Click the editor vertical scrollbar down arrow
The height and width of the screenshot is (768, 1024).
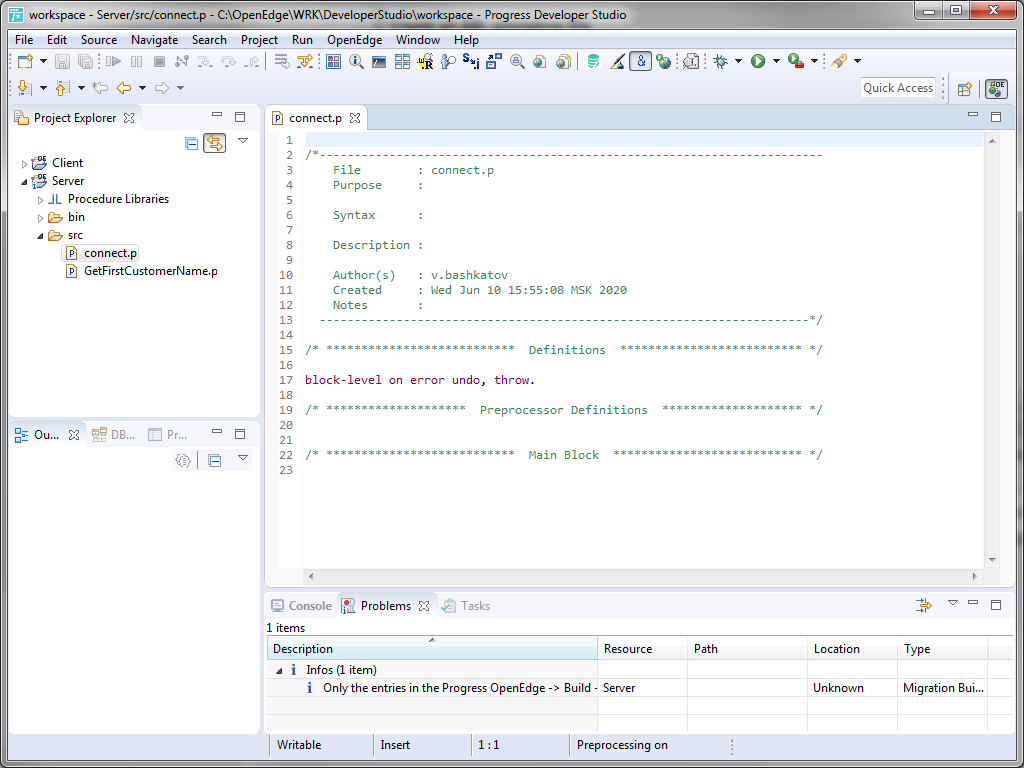992,560
